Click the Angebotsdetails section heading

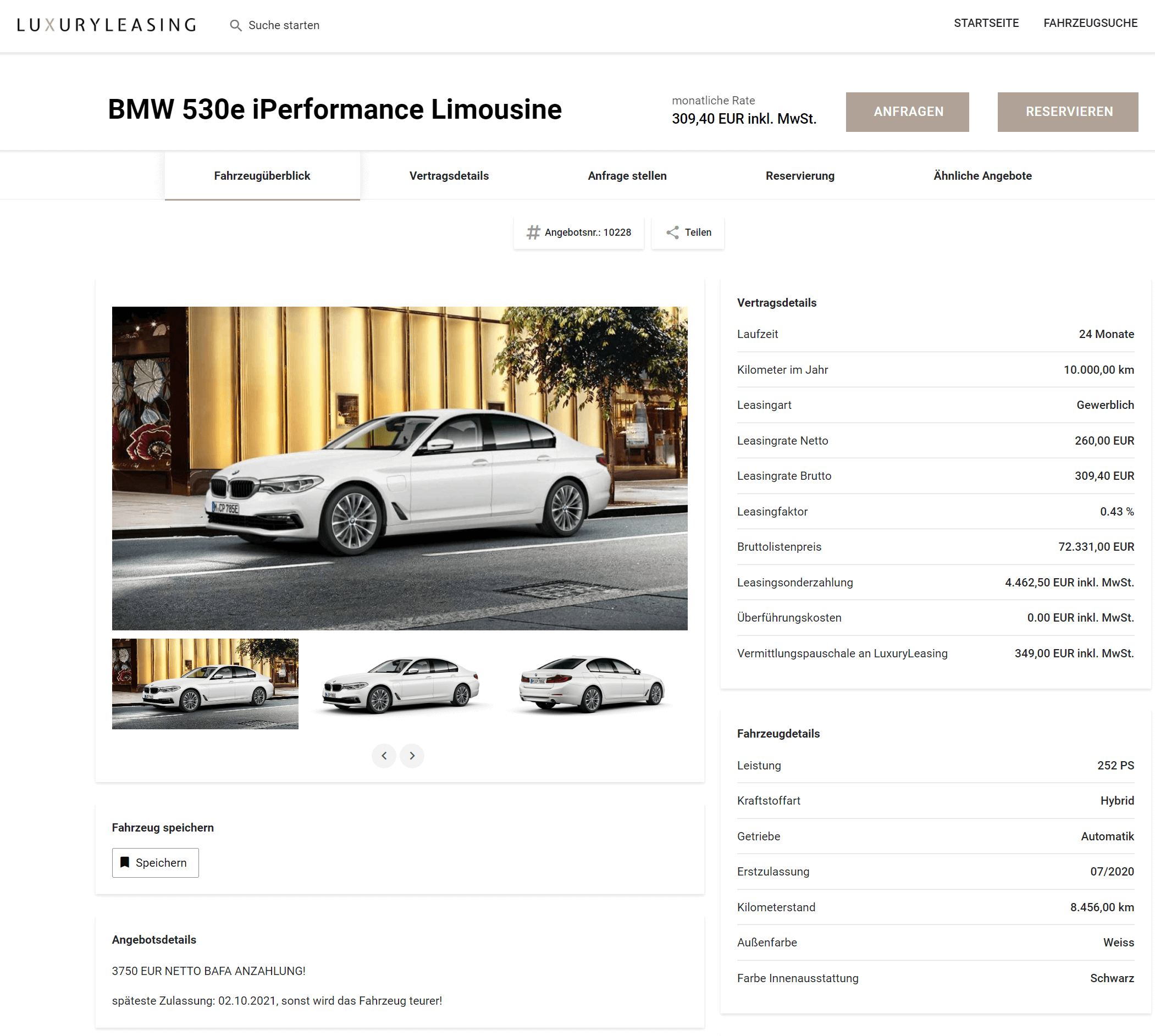pyautogui.click(x=154, y=940)
